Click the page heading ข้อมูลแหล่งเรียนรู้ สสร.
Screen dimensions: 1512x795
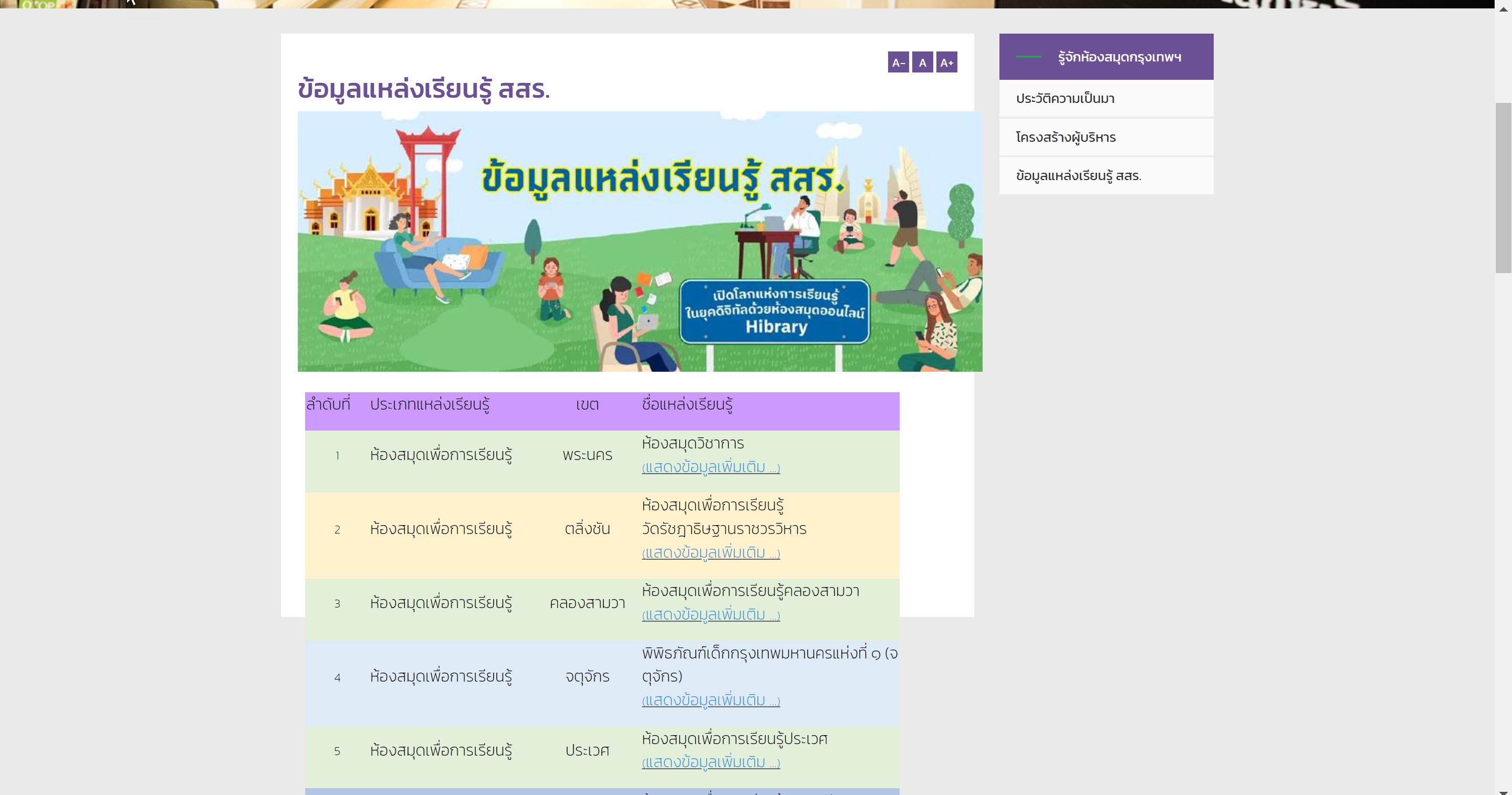423,89
